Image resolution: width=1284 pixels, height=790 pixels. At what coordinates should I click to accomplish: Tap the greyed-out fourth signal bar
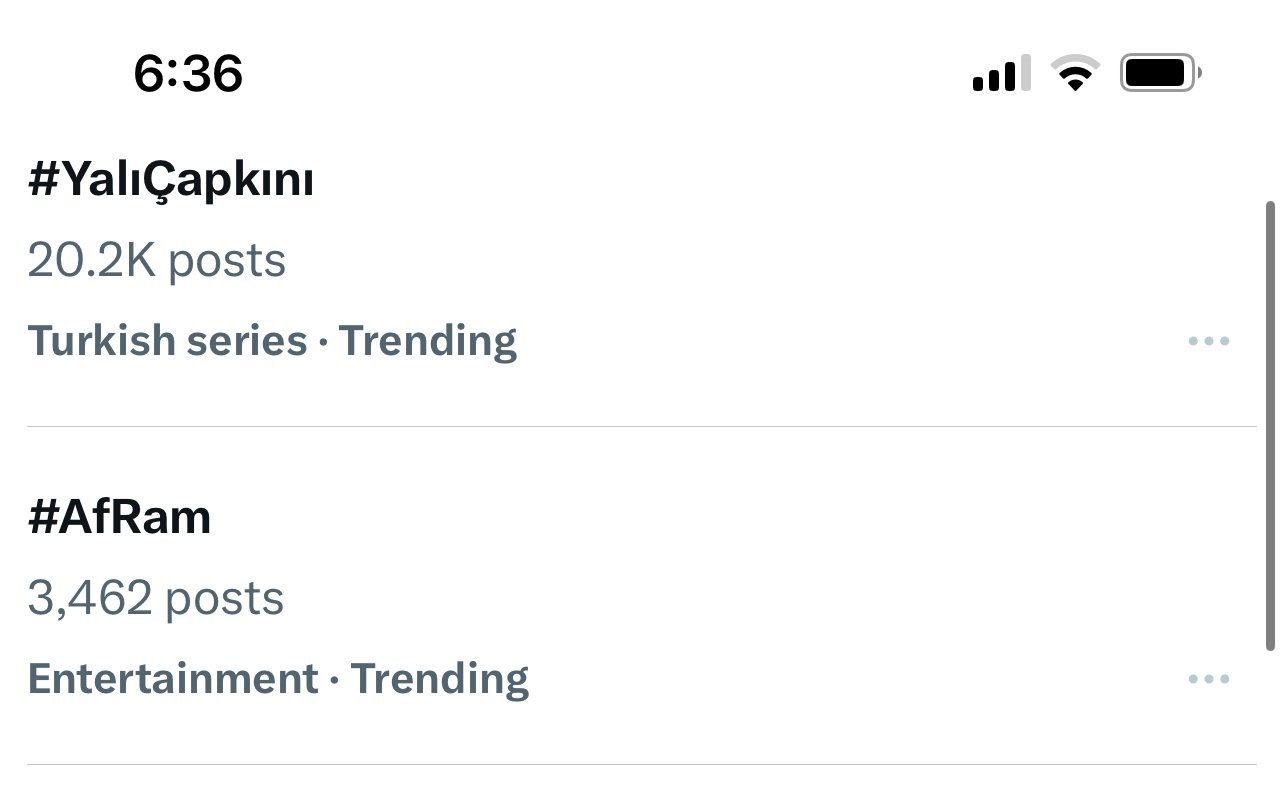1025,74
